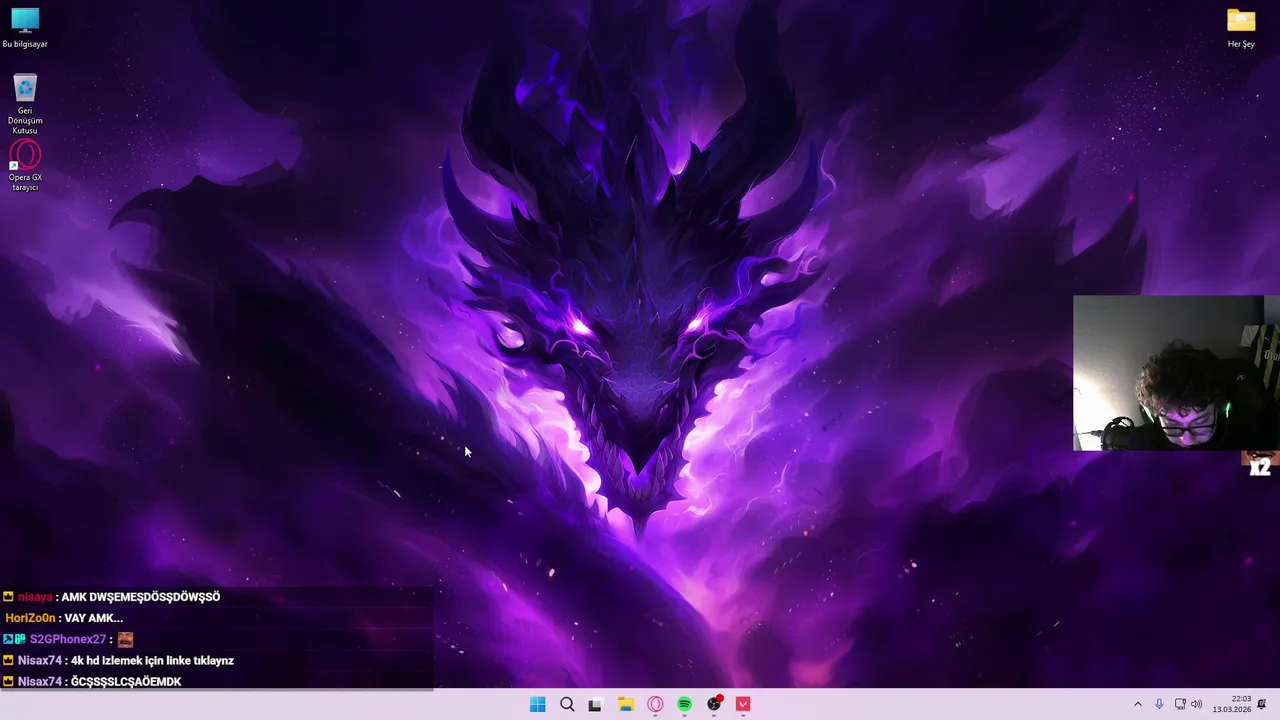Show hidden system tray icons
Viewport: 1280px width, 720px height.
1137,704
